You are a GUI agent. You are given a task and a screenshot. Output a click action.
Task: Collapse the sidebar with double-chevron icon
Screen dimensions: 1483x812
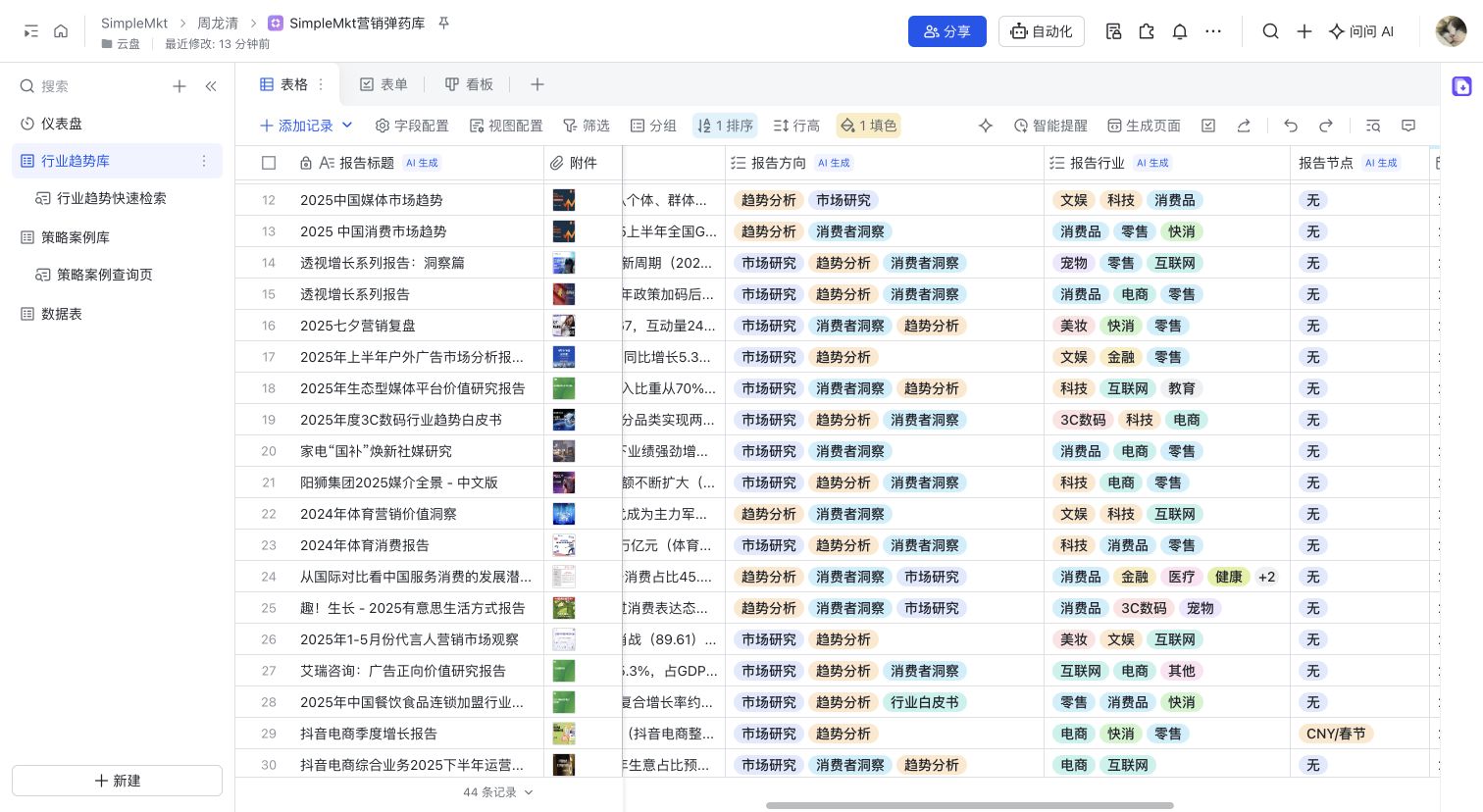(211, 86)
